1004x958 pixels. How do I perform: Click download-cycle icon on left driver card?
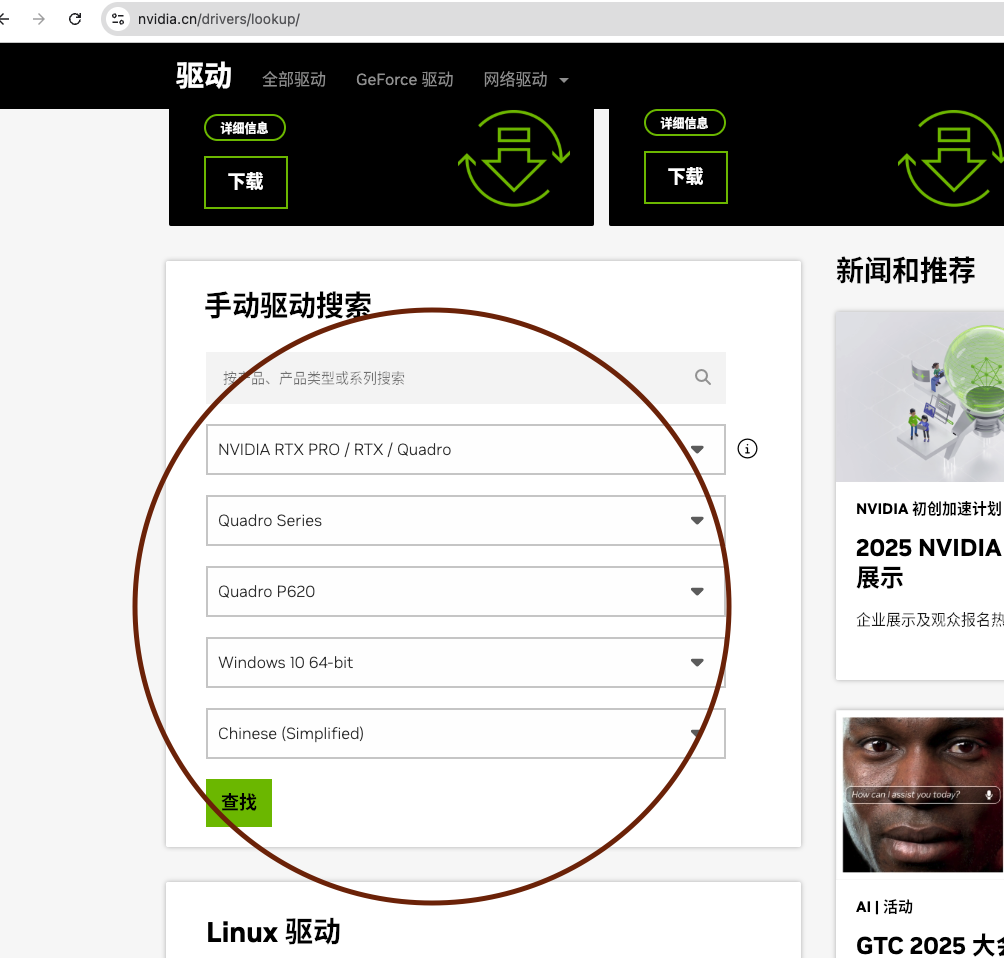click(x=514, y=158)
